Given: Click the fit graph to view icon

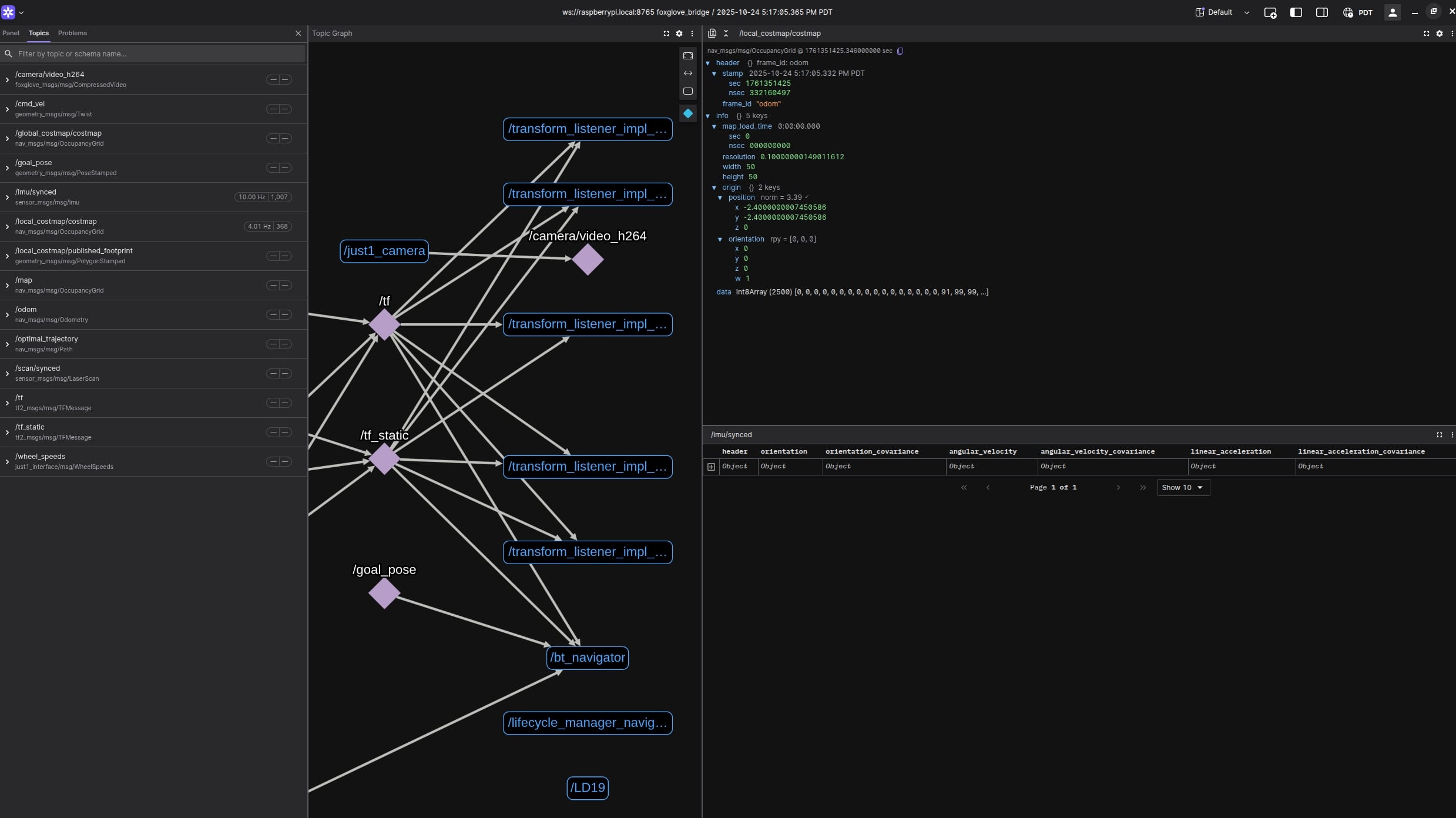Looking at the screenshot, I should [x=687, y=56].
